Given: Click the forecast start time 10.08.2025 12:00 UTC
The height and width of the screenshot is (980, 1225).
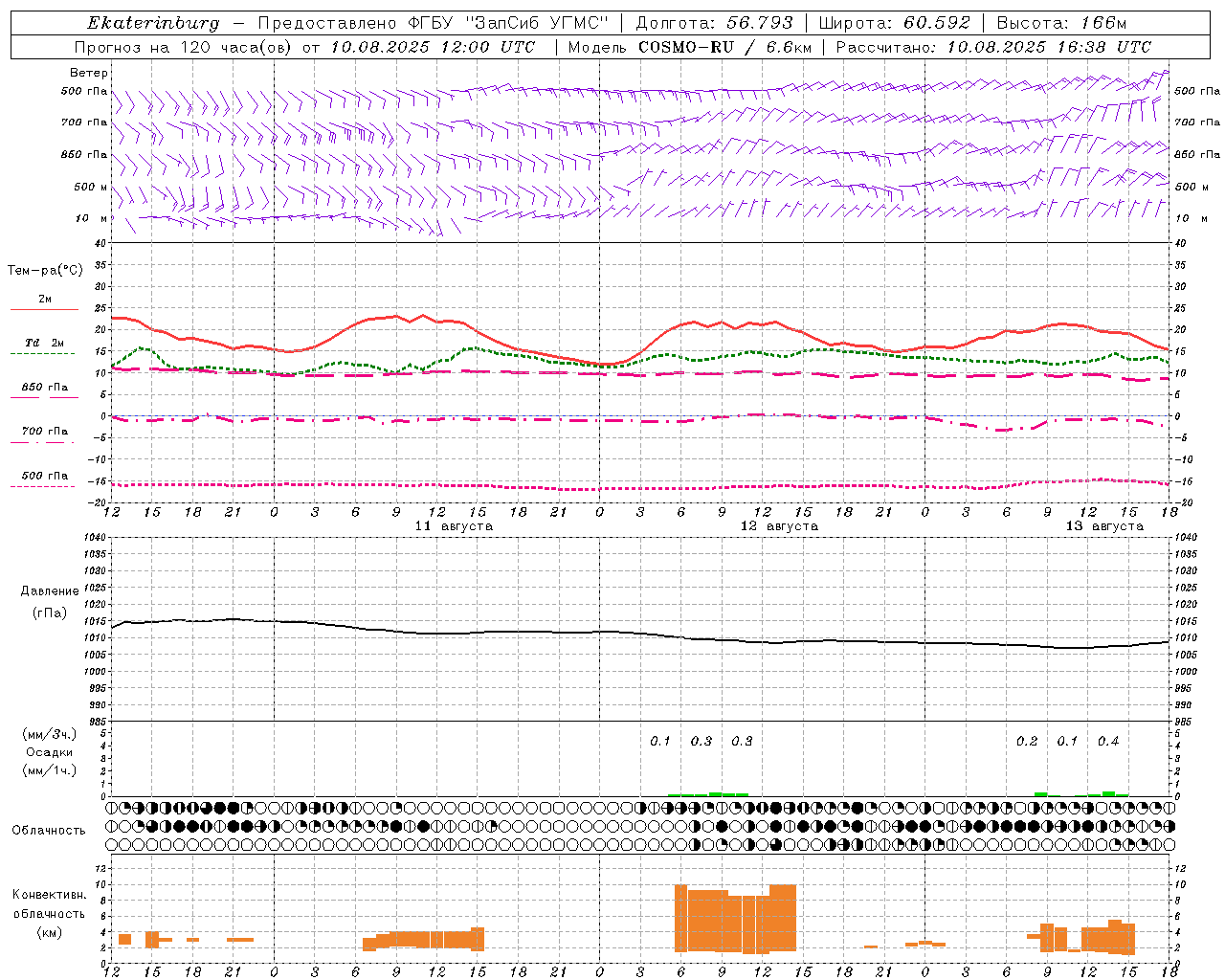Looking at the screenshot, I should [x=433, y=47].
